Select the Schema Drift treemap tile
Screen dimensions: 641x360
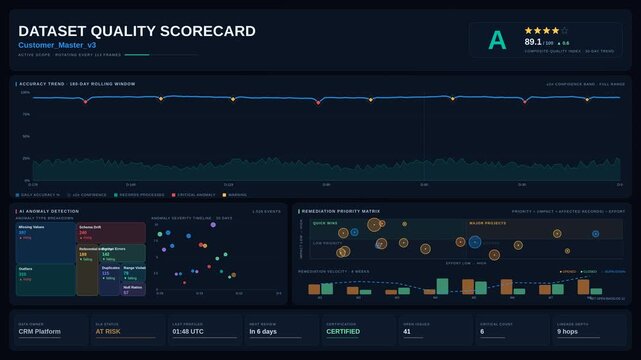pyautogui.click(x=111, y=233)
